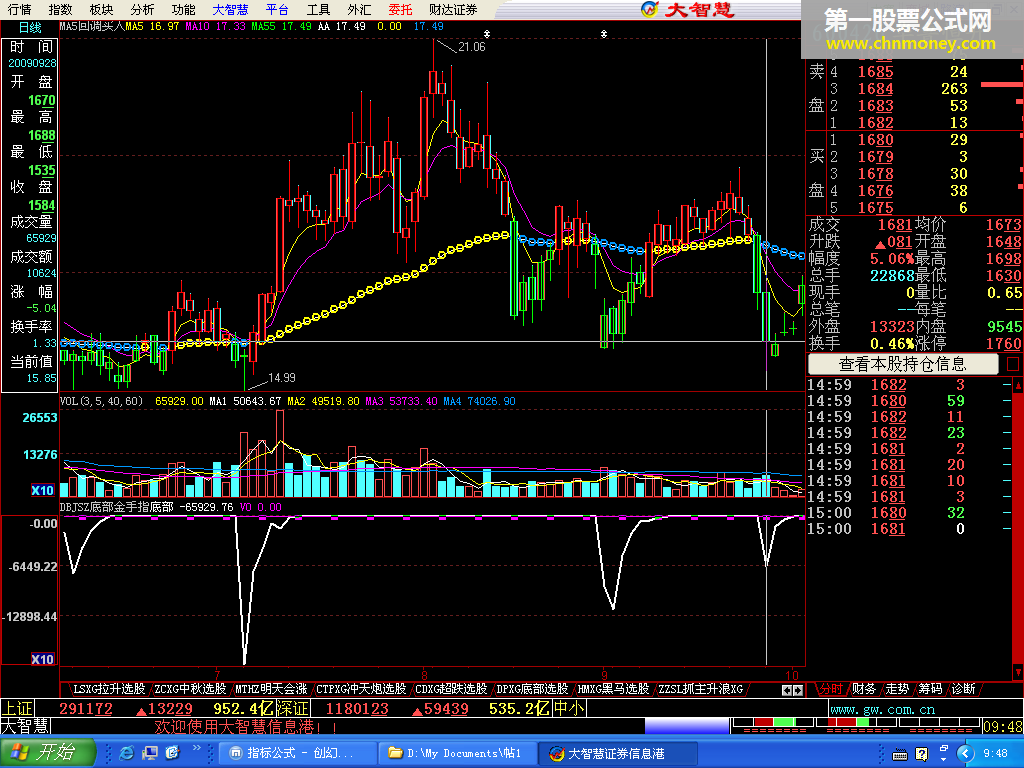Open the 分析 menu
The height and width of the screenshot is (768, 1024).
tap(142, 10)
